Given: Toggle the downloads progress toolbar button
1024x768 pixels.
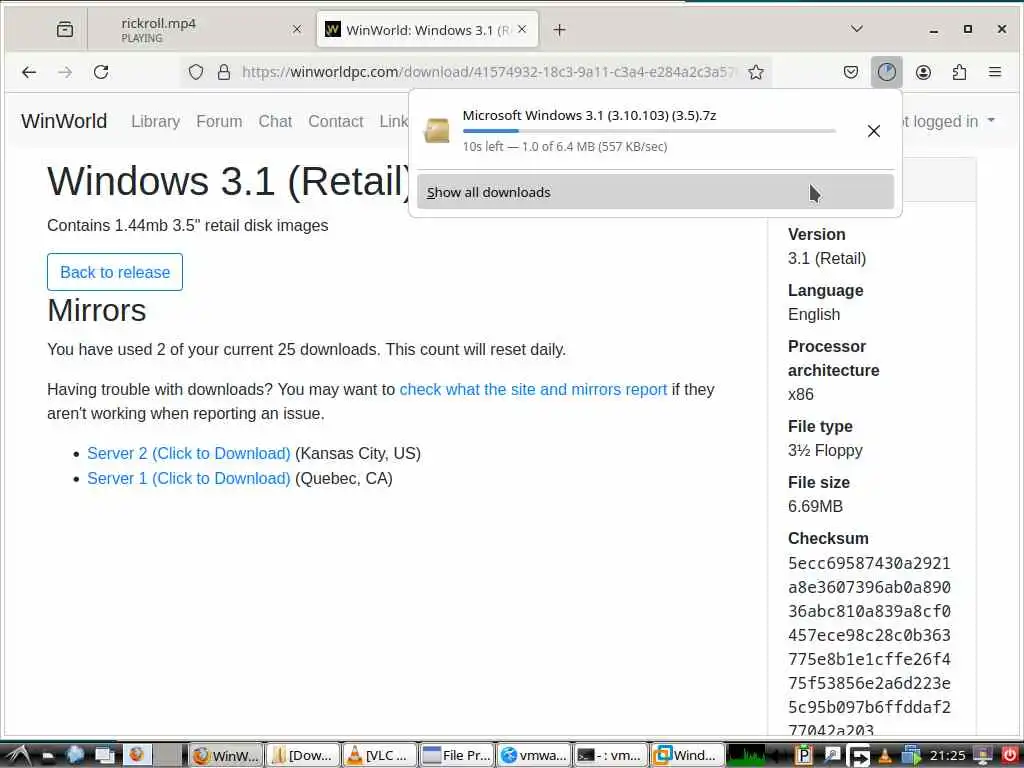Looking at the screenshot, I should [886, 72].
